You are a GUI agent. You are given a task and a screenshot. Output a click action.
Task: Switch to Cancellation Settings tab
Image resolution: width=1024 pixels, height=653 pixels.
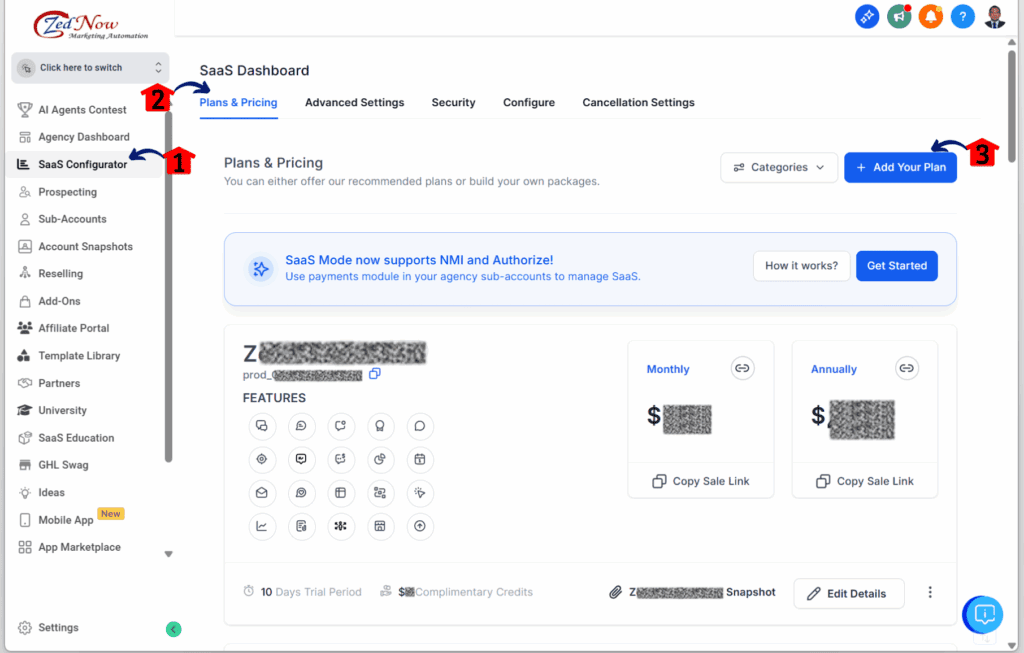coord(639,103)
